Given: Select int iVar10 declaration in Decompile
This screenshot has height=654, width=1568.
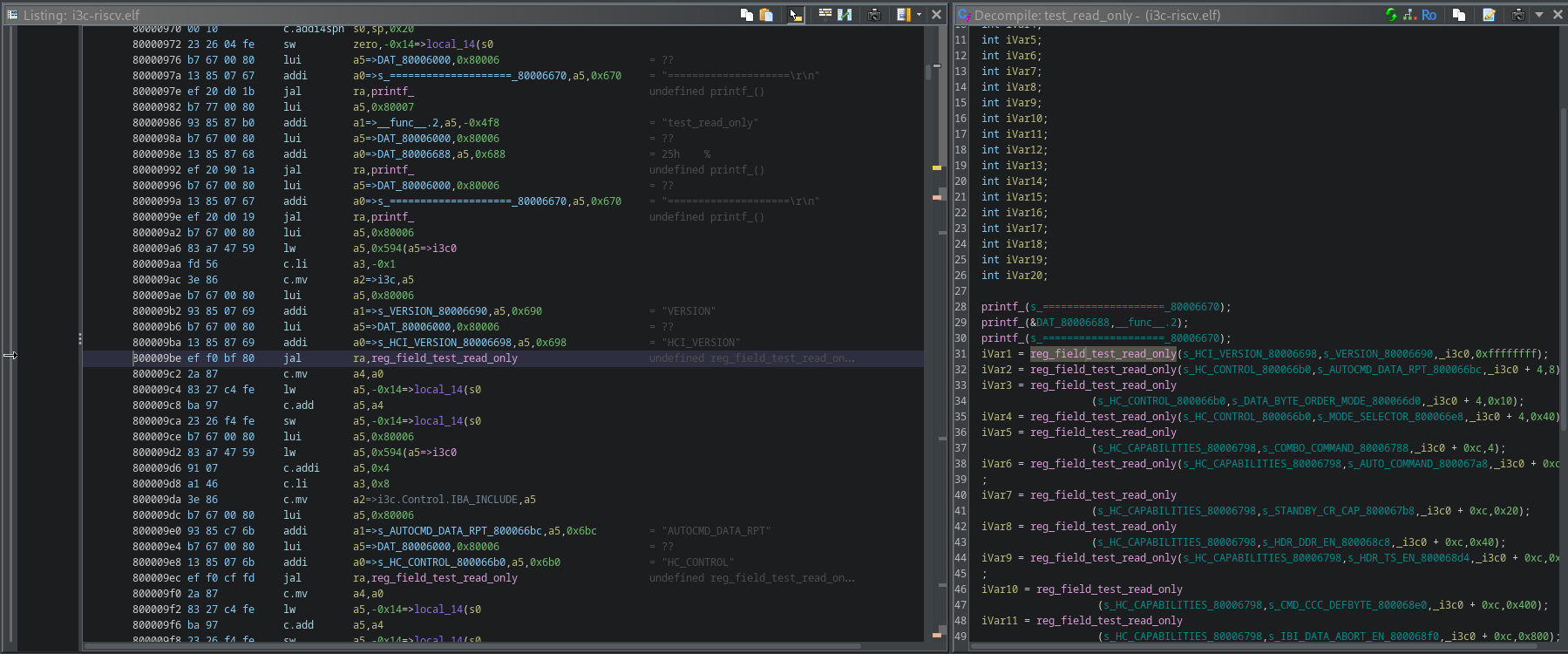Looking at the screenshot, I should (1015, 119).
